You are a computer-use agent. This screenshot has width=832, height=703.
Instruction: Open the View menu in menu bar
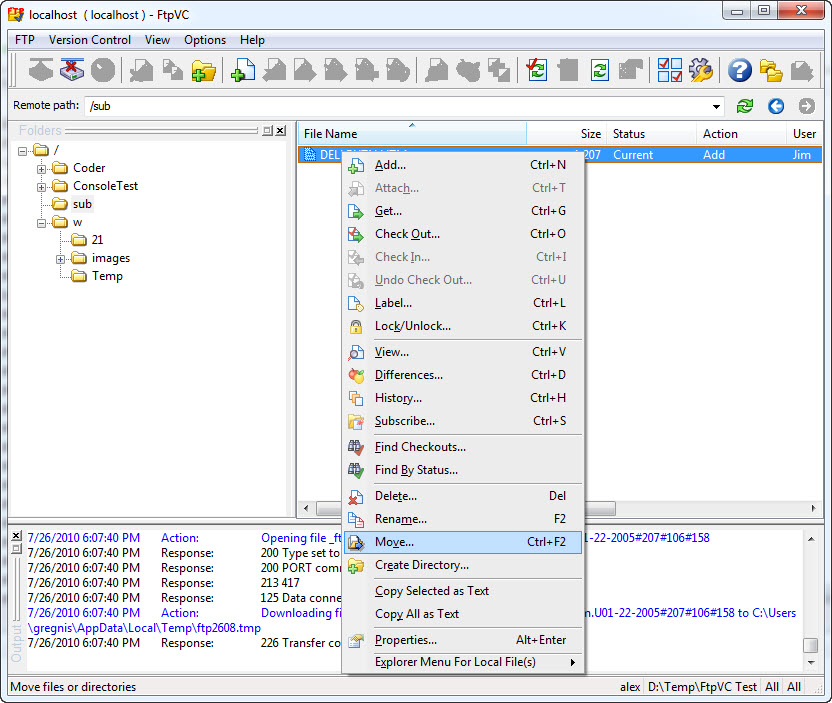pos(157,40)
